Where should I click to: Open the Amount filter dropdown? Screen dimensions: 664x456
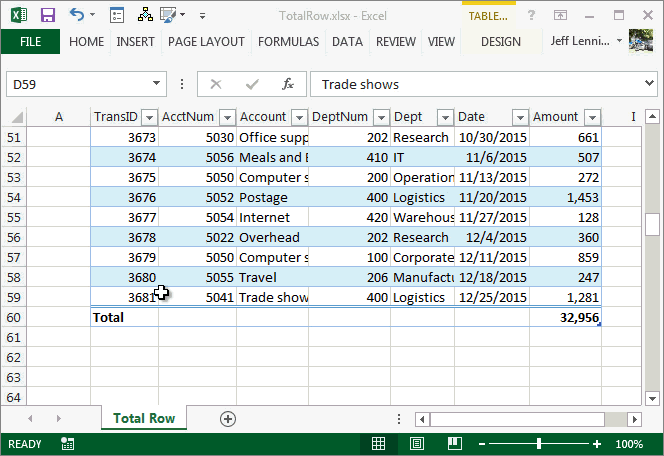[x=592, y=117]
